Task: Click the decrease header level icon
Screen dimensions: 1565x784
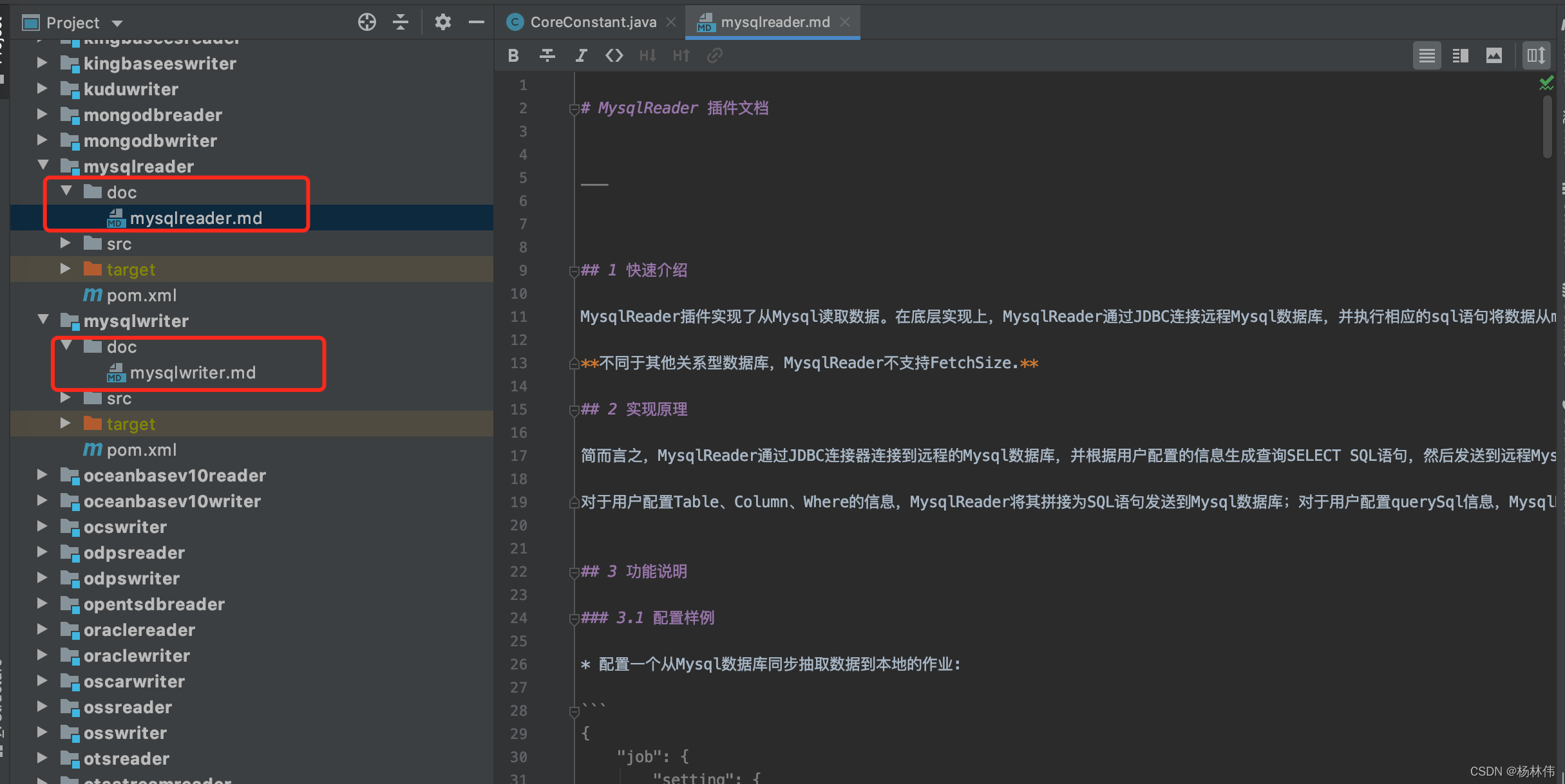Action: pyautogui.click(x=648, y=55)
